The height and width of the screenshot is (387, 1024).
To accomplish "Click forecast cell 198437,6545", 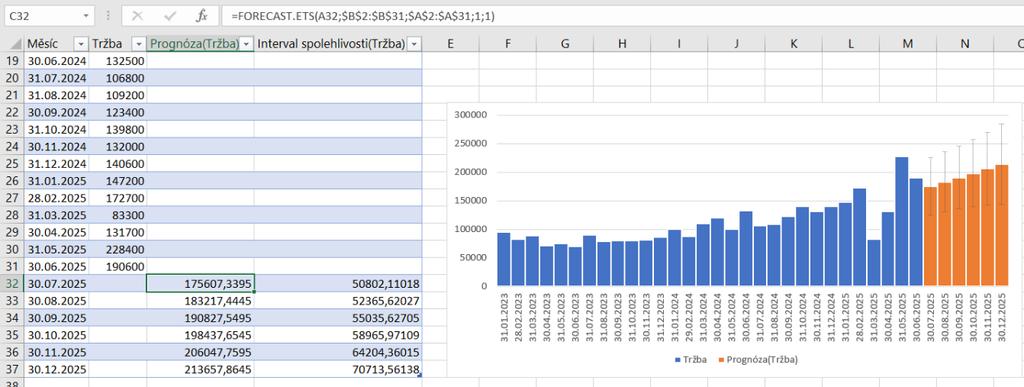I will [200, 335].
